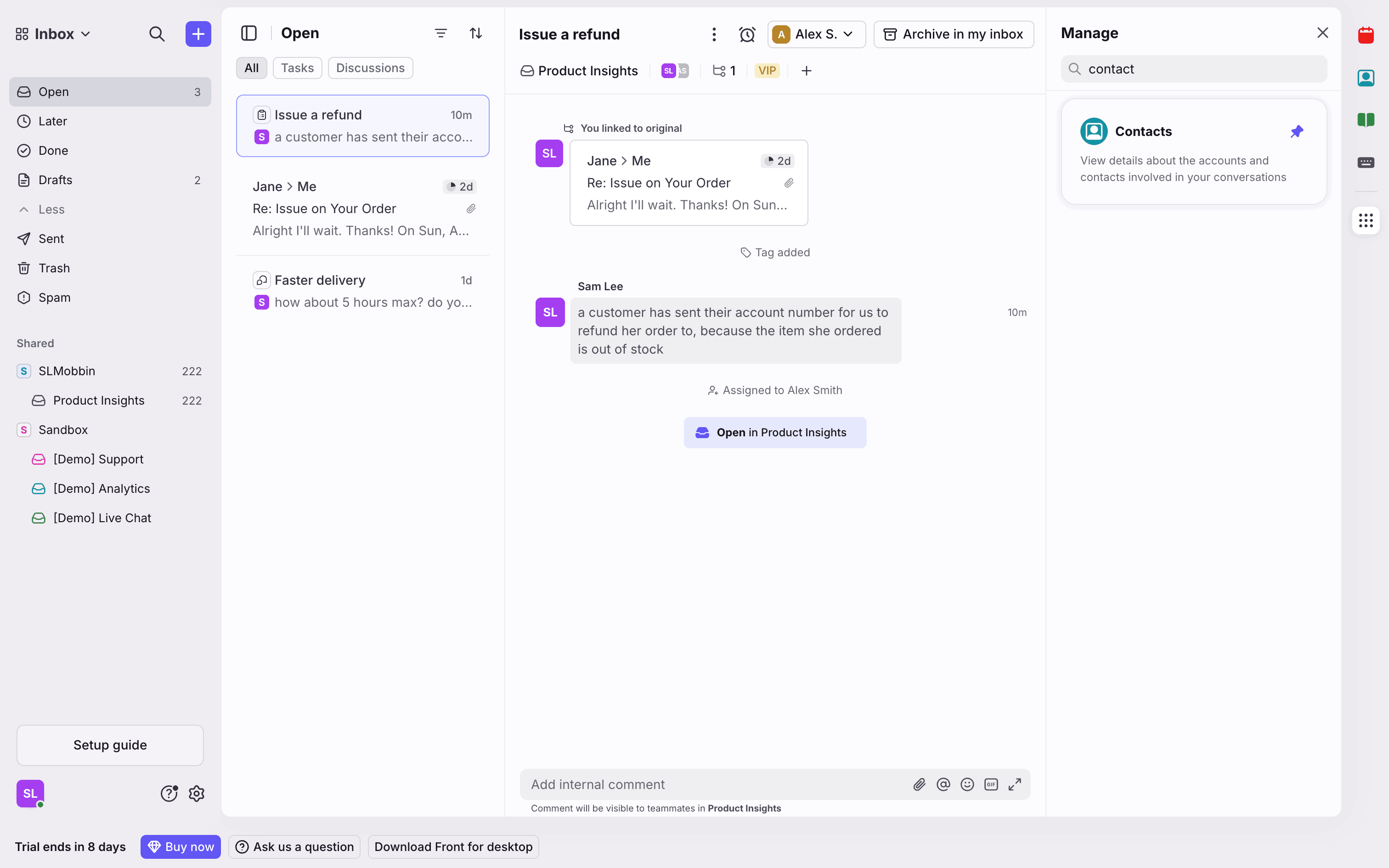
Task: Click Open in Product Insights button
Action: pos(774,432)
